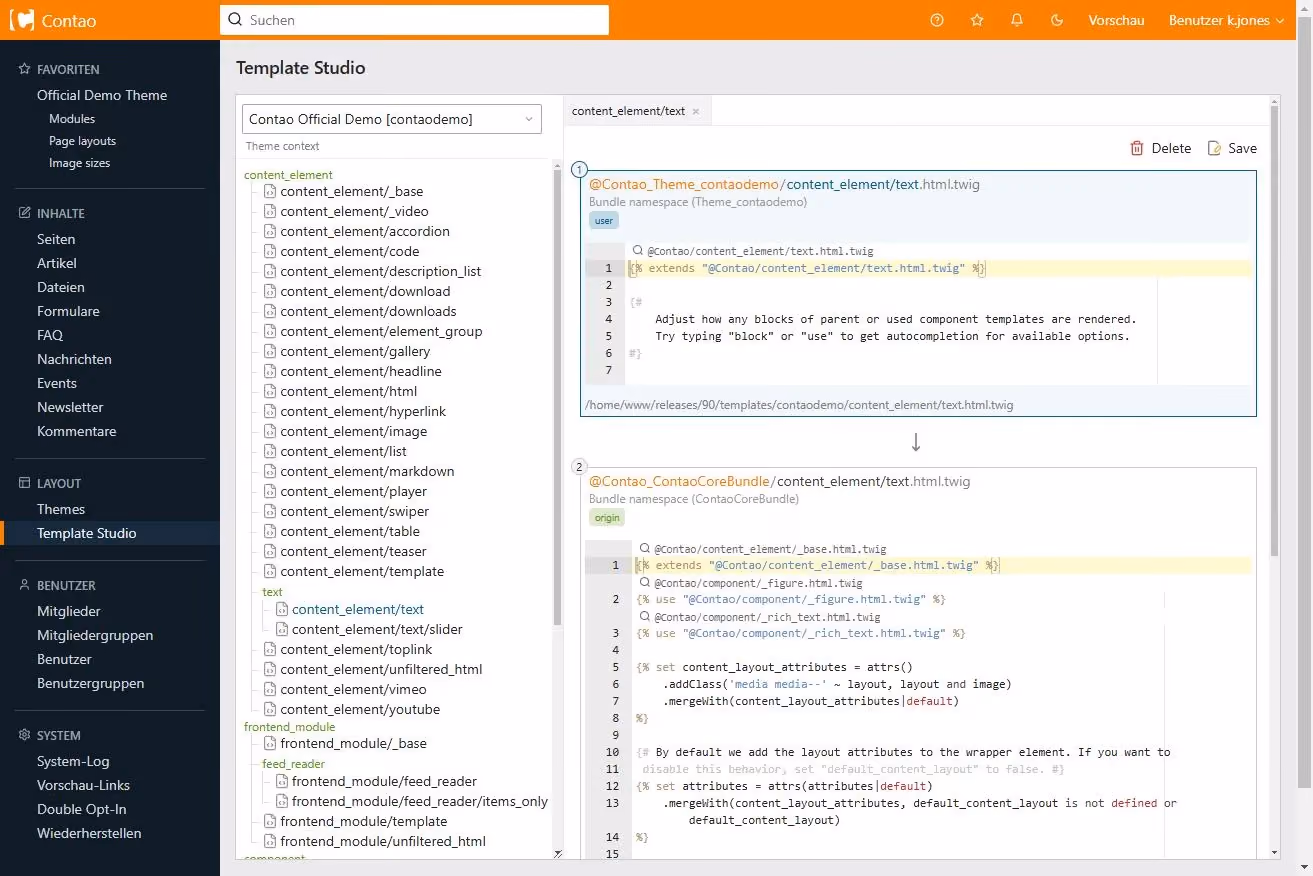Viewport: 1313px width, 876px height.
Task: Click the Contao logo icon
Action: pos(22,20)
